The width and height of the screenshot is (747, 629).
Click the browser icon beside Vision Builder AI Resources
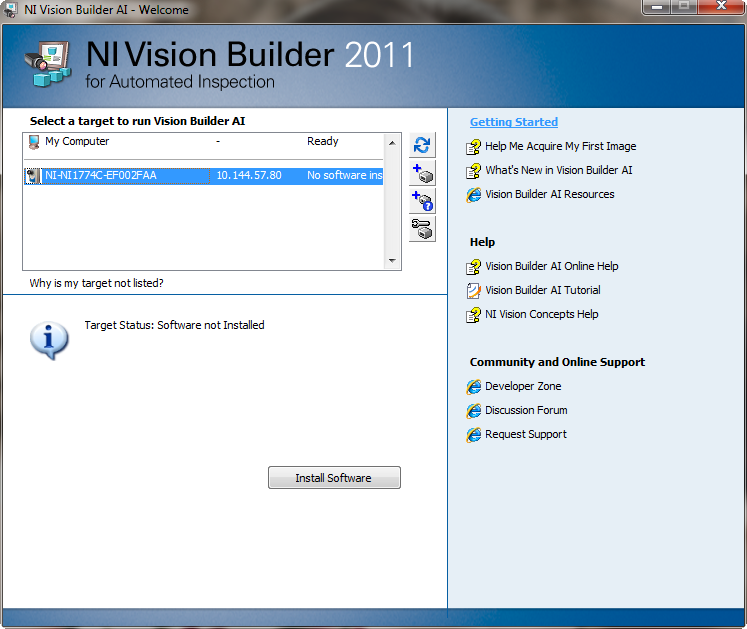pos(474,194)
